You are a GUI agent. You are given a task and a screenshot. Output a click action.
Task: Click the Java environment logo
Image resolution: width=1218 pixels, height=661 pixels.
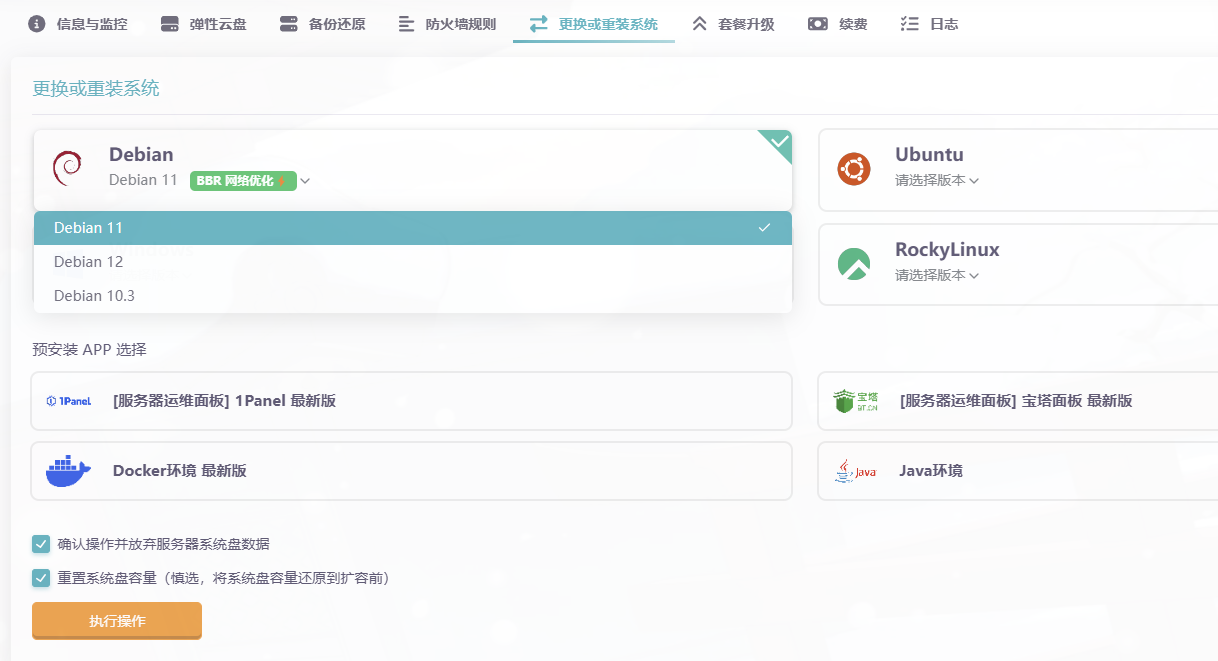855,471
